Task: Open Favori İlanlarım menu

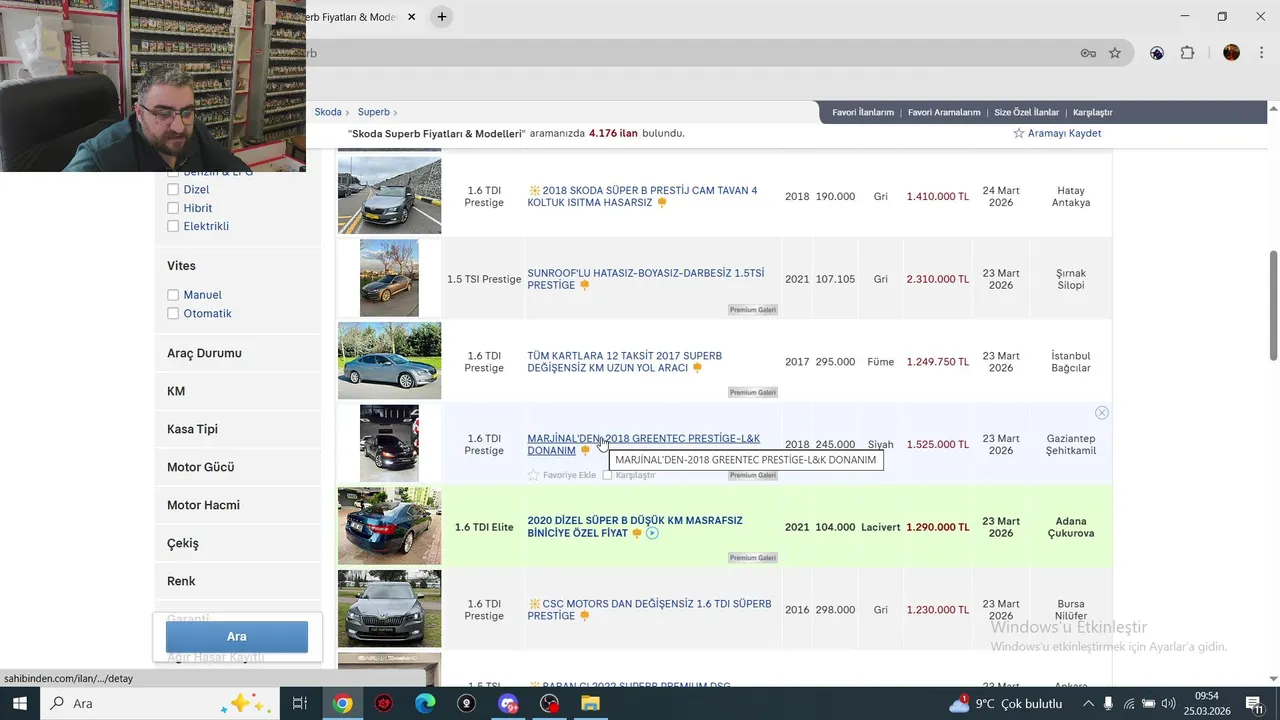Action: (863, 112)
